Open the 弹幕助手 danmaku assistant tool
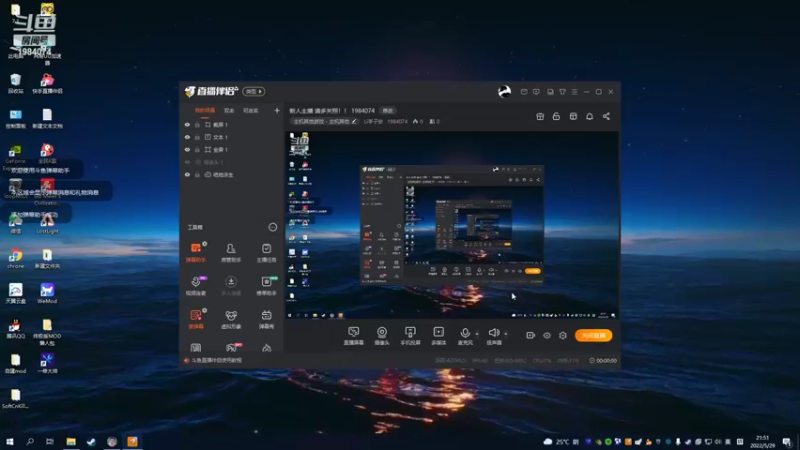Viewport: 800px width, 450px height. 196,252
